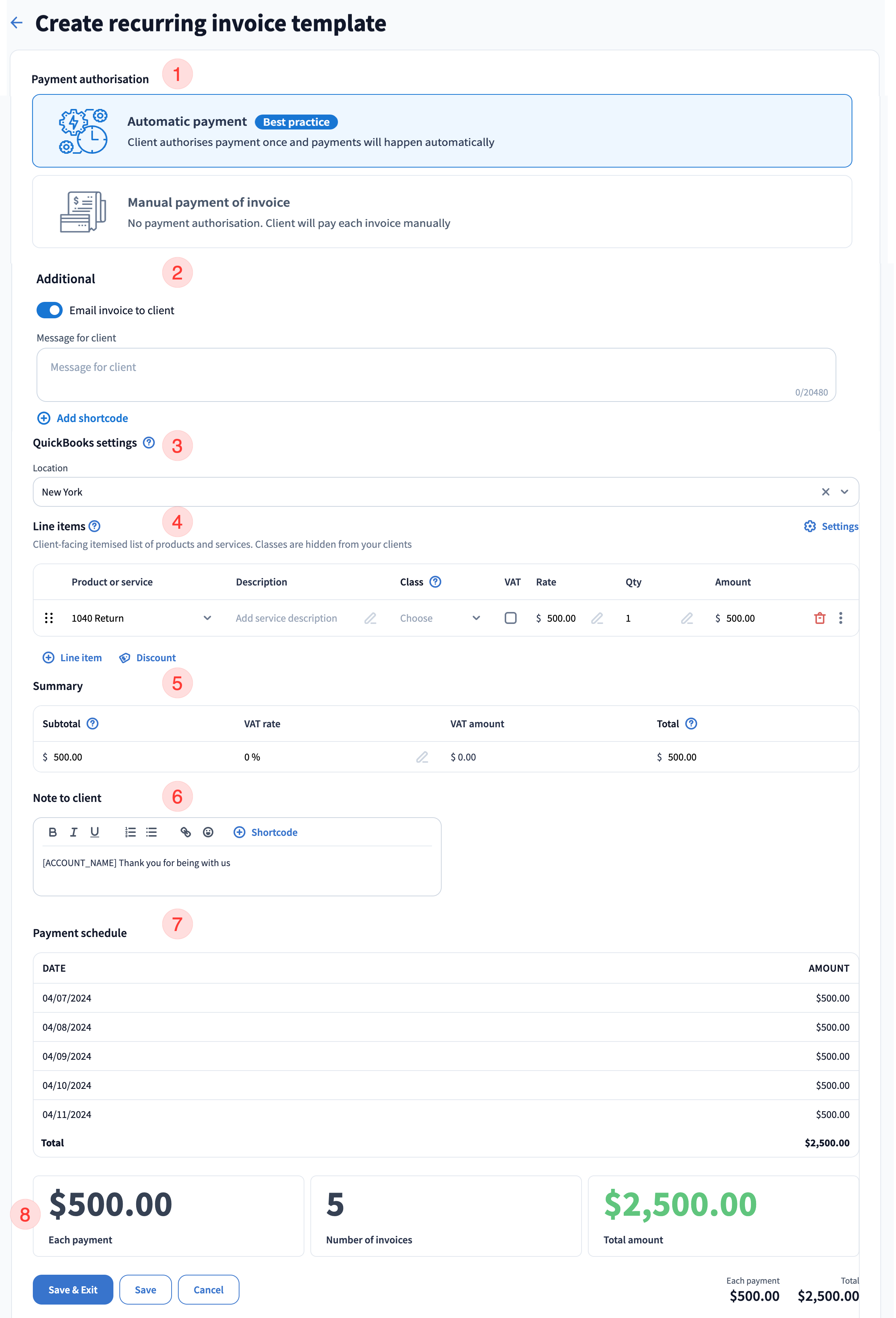
Task: Open emoji picker in note editor
Action: coord(208,832)
